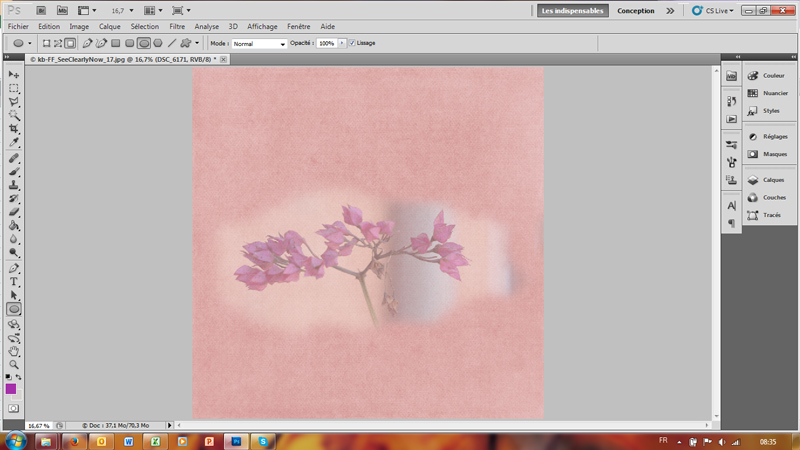
Task: Select the Crop tool
Action: pyautogui.click(x=14, y=129)
